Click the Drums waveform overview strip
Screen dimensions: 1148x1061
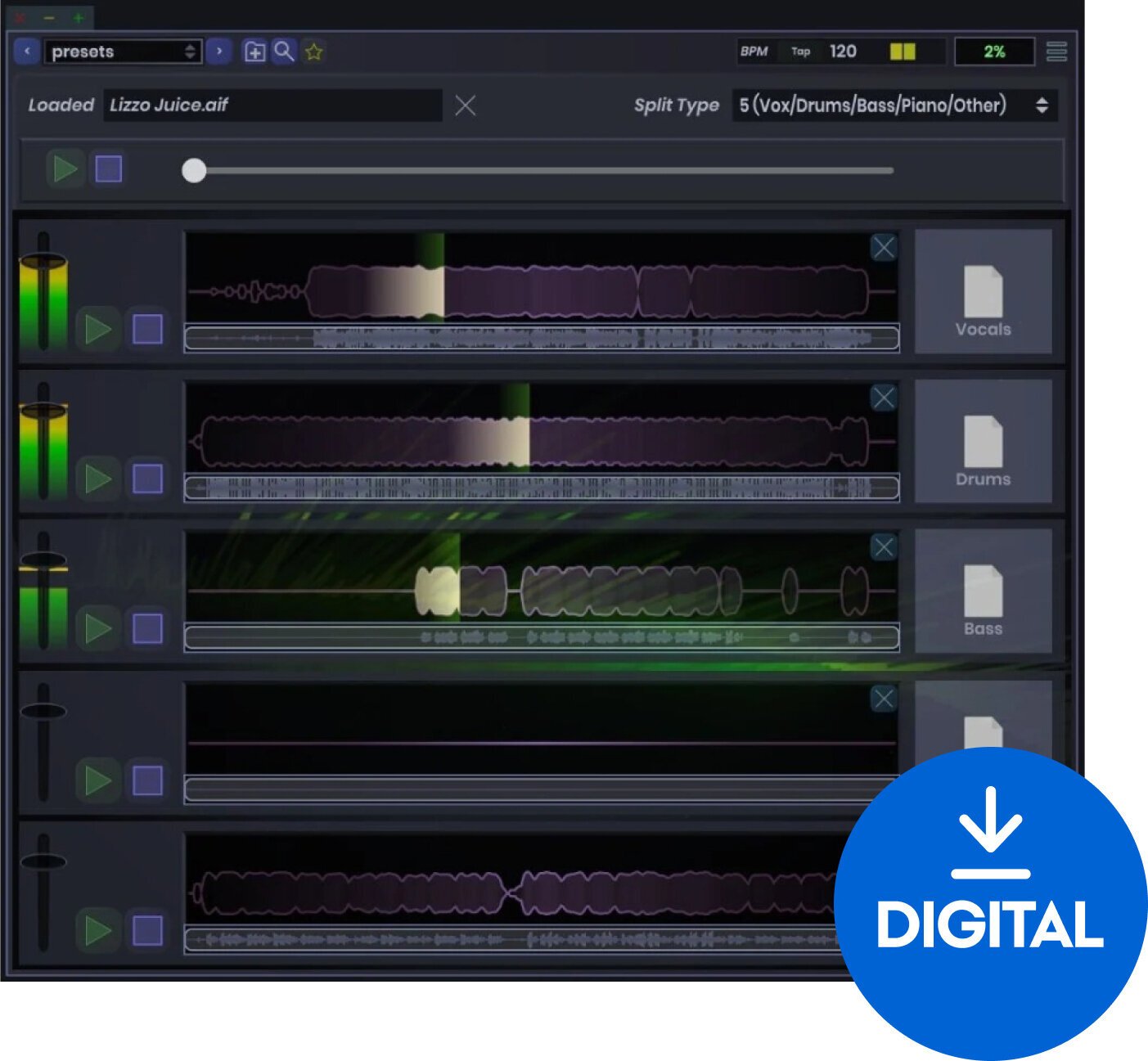tap(542, 488)
